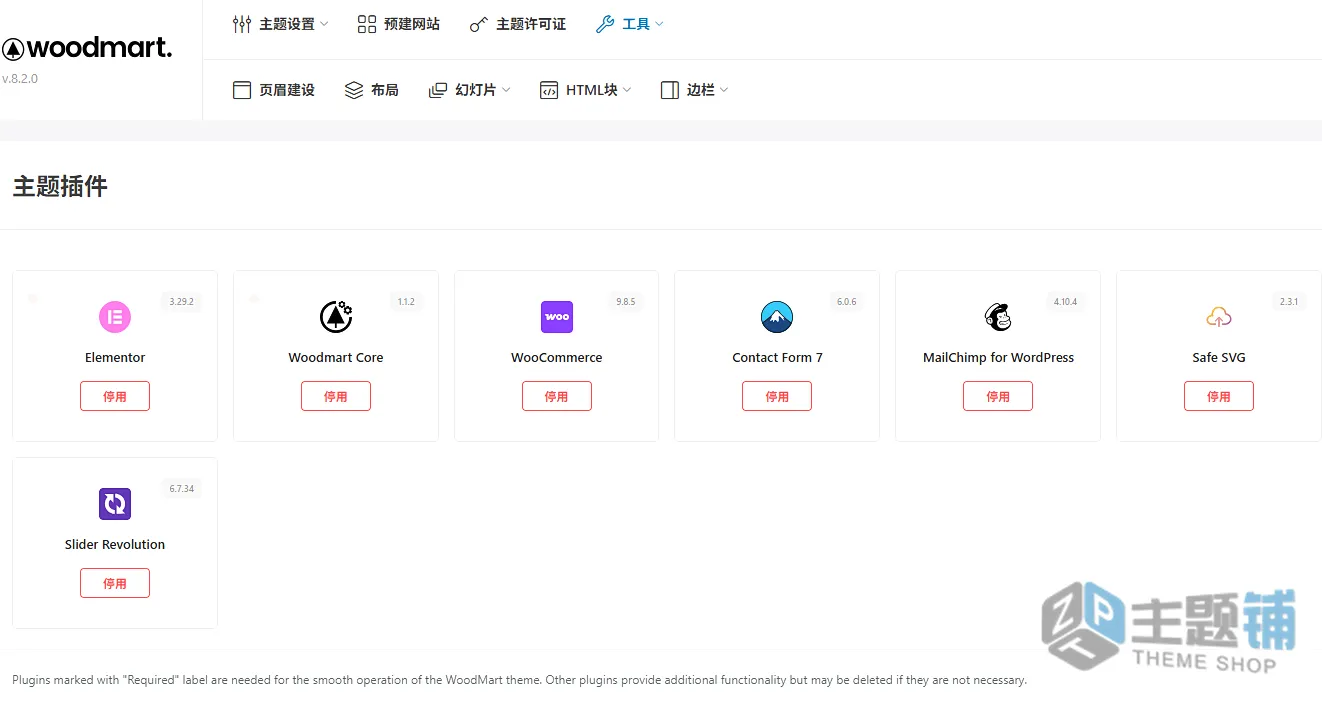This screenshot has width=1322, height=701.
Task: Click the layers icon beside 布局
Action: click(354, 90)
